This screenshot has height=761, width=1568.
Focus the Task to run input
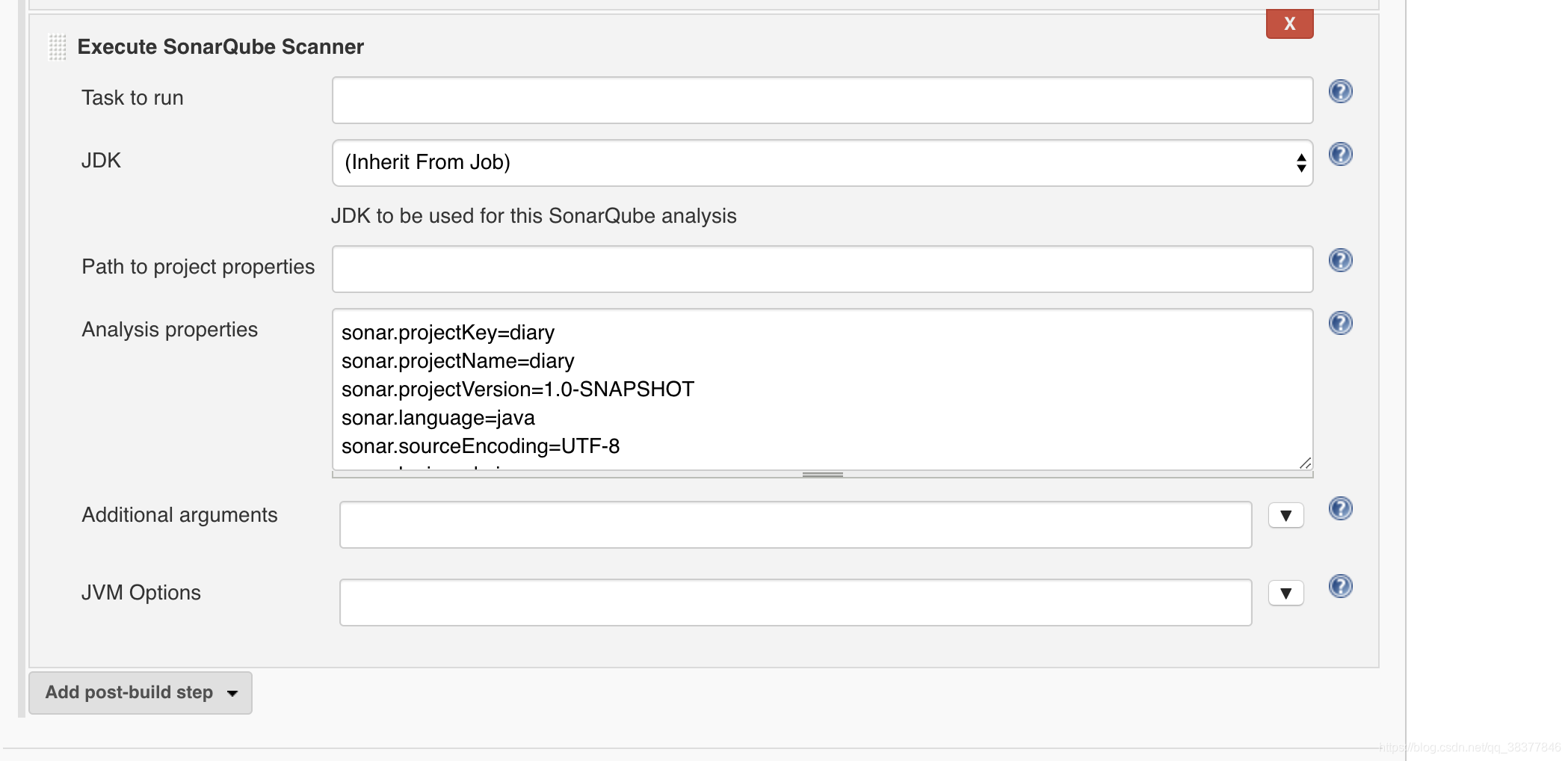822,100
